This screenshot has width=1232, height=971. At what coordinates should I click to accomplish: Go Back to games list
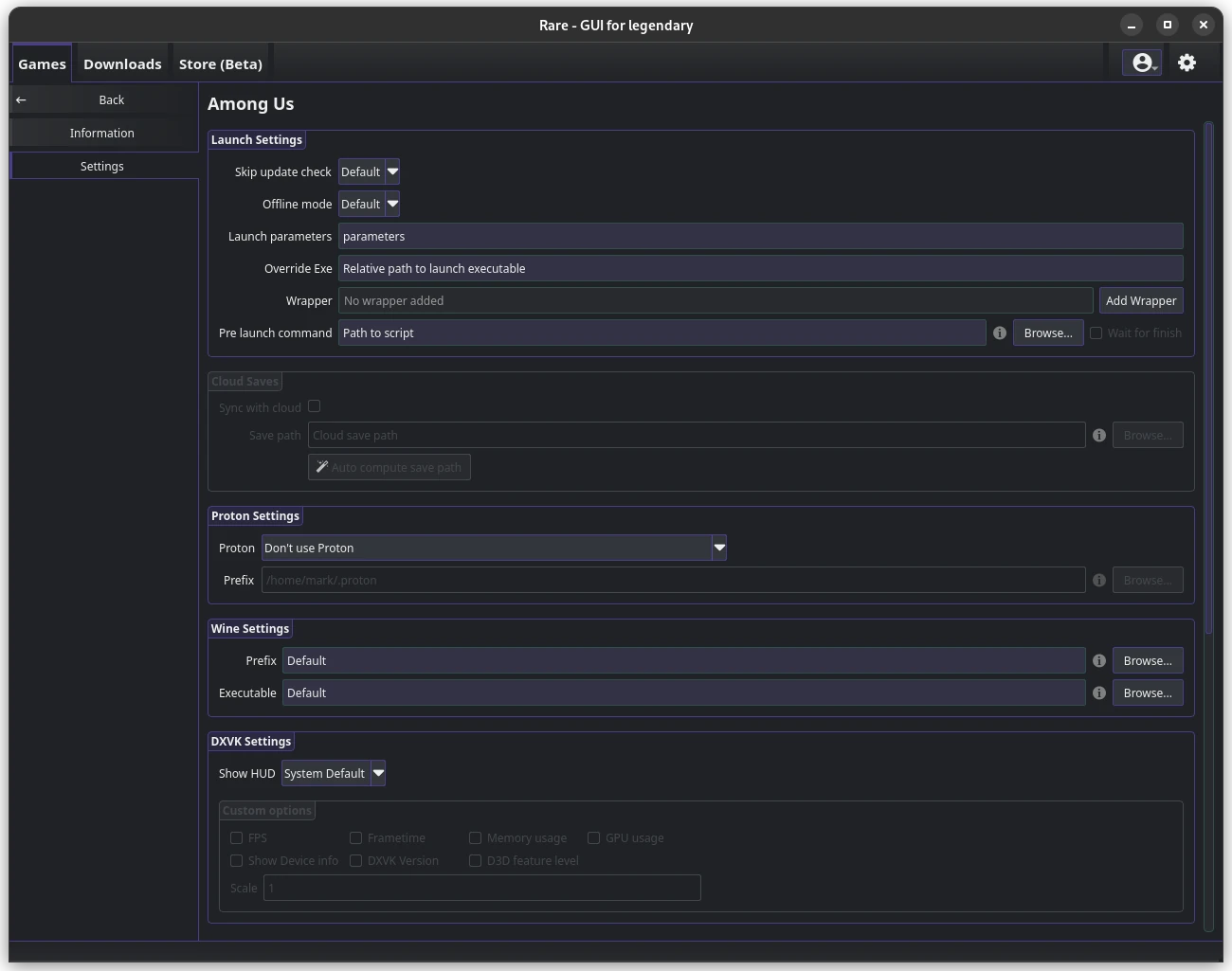pos(102,99)
